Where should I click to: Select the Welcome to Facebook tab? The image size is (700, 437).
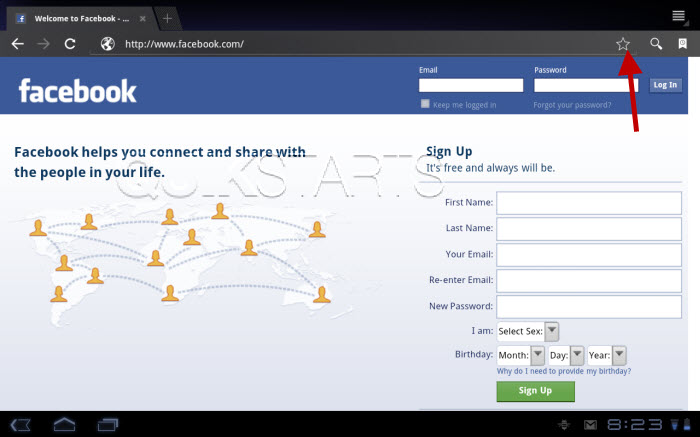coord(82,19)
